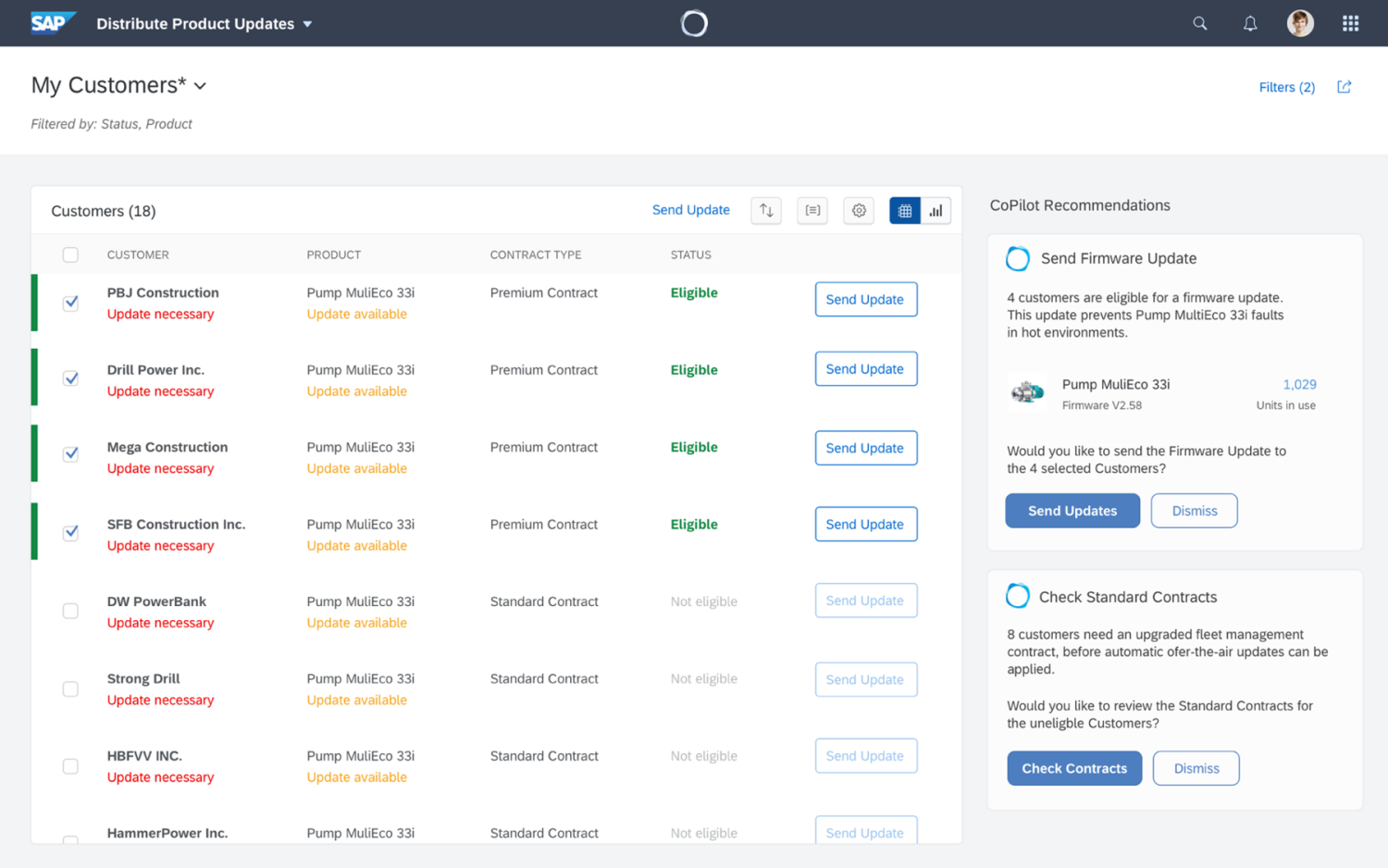Open table settings via the gear icon
The image size is (1388, 868).
pyautogui.click(x=858, y=210)
